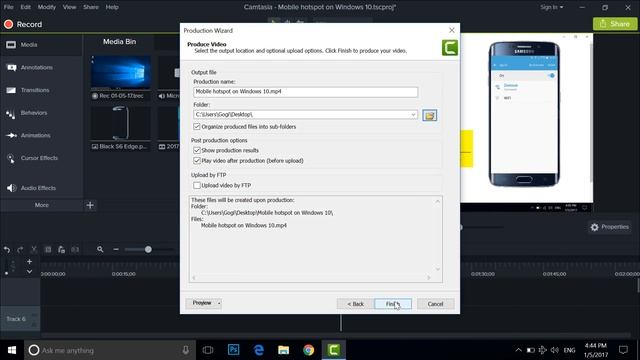Screen dimensions: 640x360
Task: Click the Camtasia taskbar icon
Action: pyautogui.click(x=333, y=350)
